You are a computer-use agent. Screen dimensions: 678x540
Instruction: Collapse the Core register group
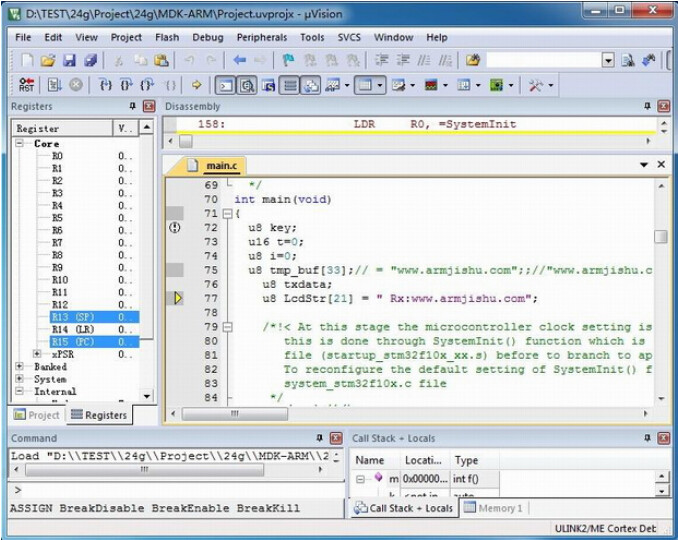point(21,144)
